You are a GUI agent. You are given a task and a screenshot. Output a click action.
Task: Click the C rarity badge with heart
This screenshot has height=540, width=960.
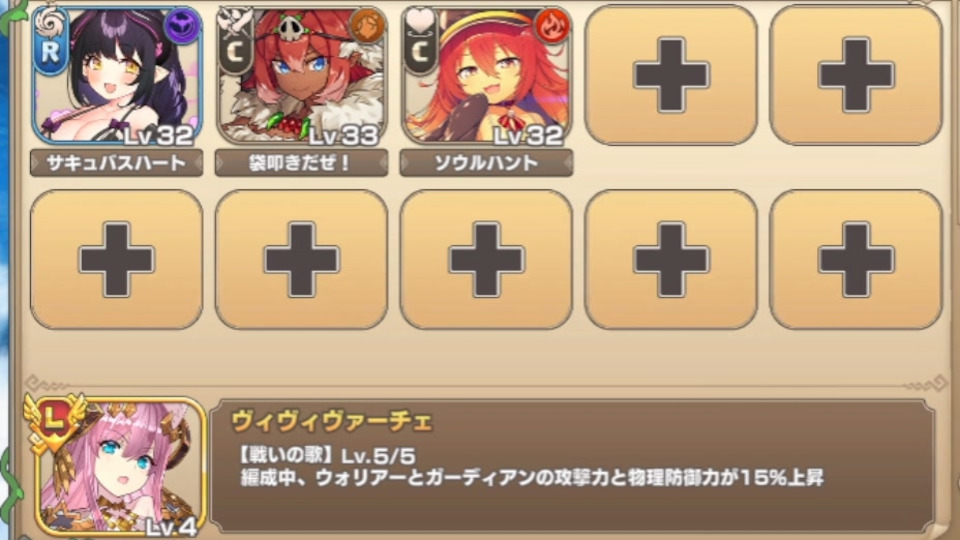point(420,40)
